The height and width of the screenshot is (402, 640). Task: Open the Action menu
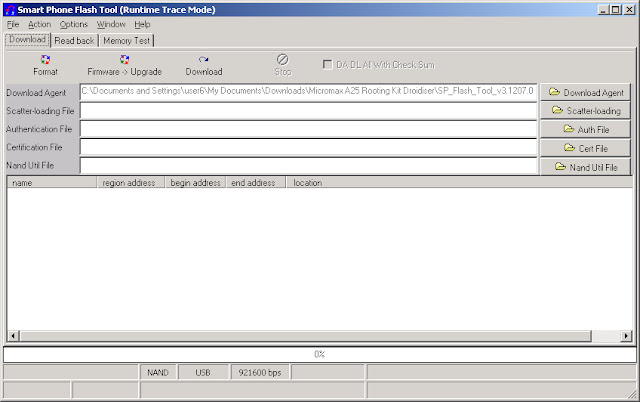point(40,24)
